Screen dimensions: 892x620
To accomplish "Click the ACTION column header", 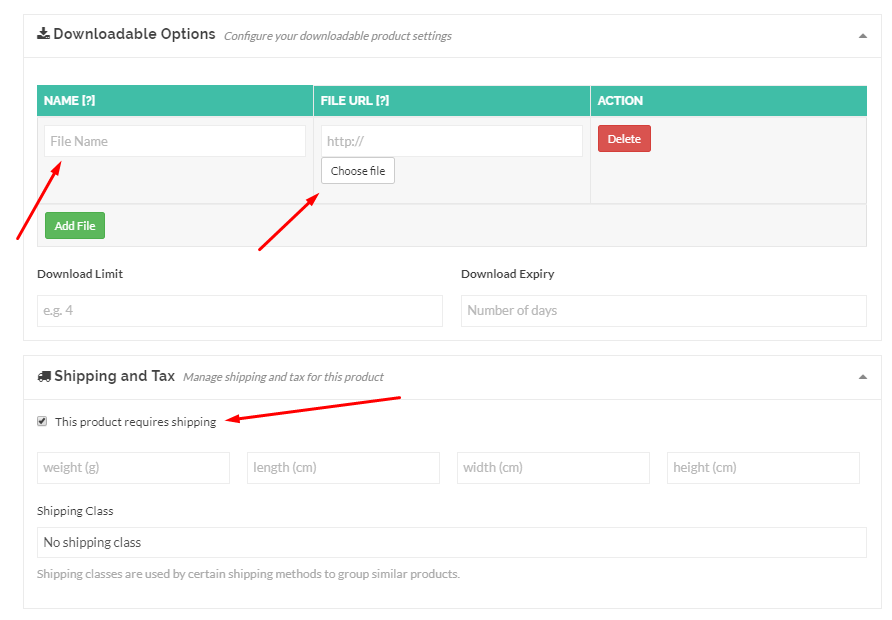I will coord(729,101).
